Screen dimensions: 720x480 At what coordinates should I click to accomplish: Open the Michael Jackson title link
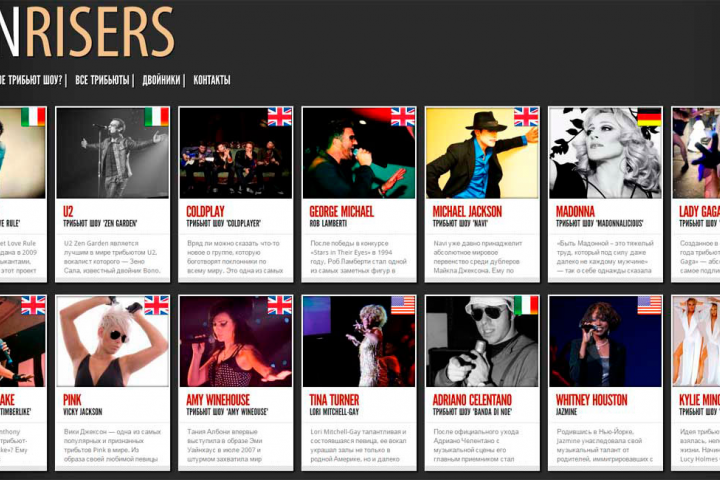(467, 212)
